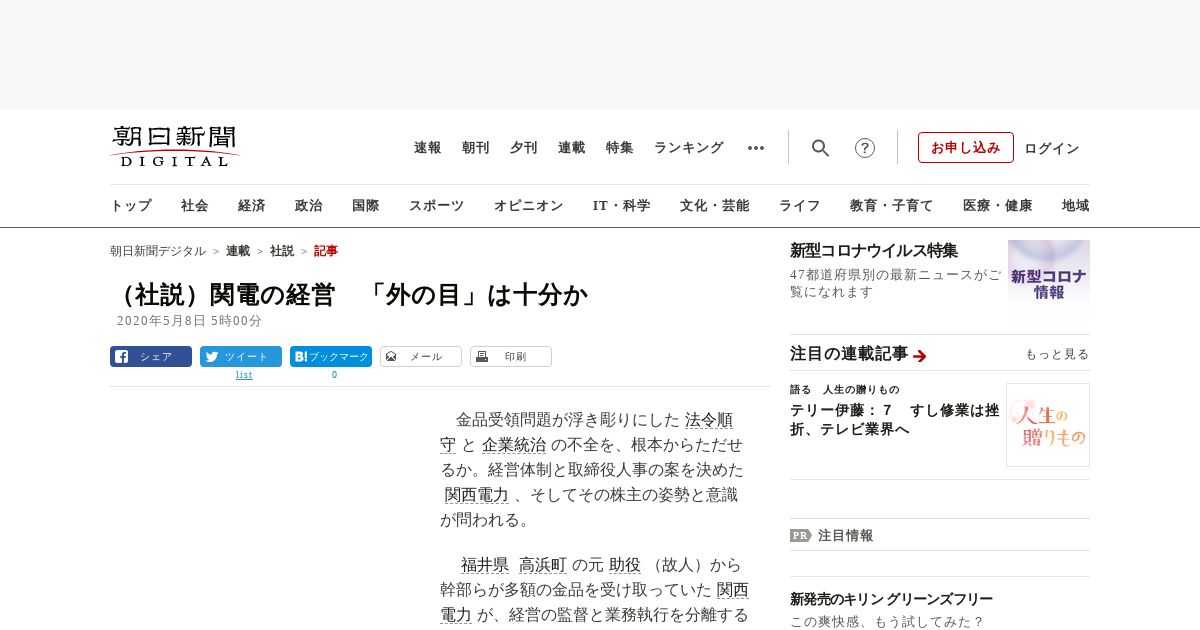Go to the トップ section tab
Viewport: 1200px width, 630px height.
tap(131, 206)
